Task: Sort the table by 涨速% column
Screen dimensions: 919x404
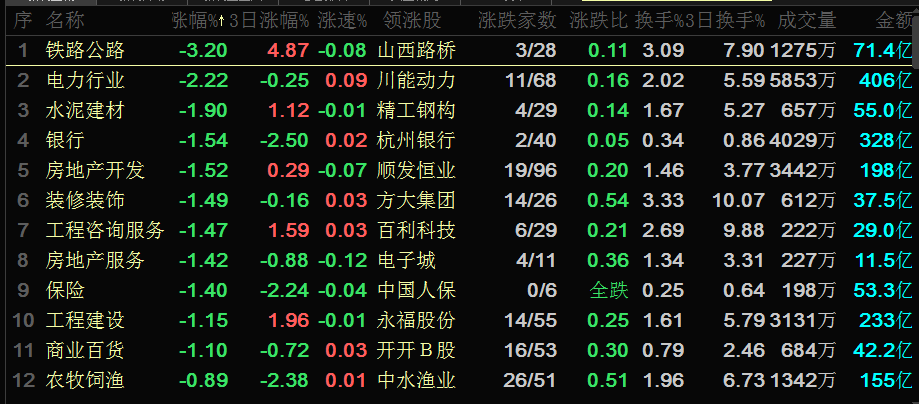Action: coord(342,20)
